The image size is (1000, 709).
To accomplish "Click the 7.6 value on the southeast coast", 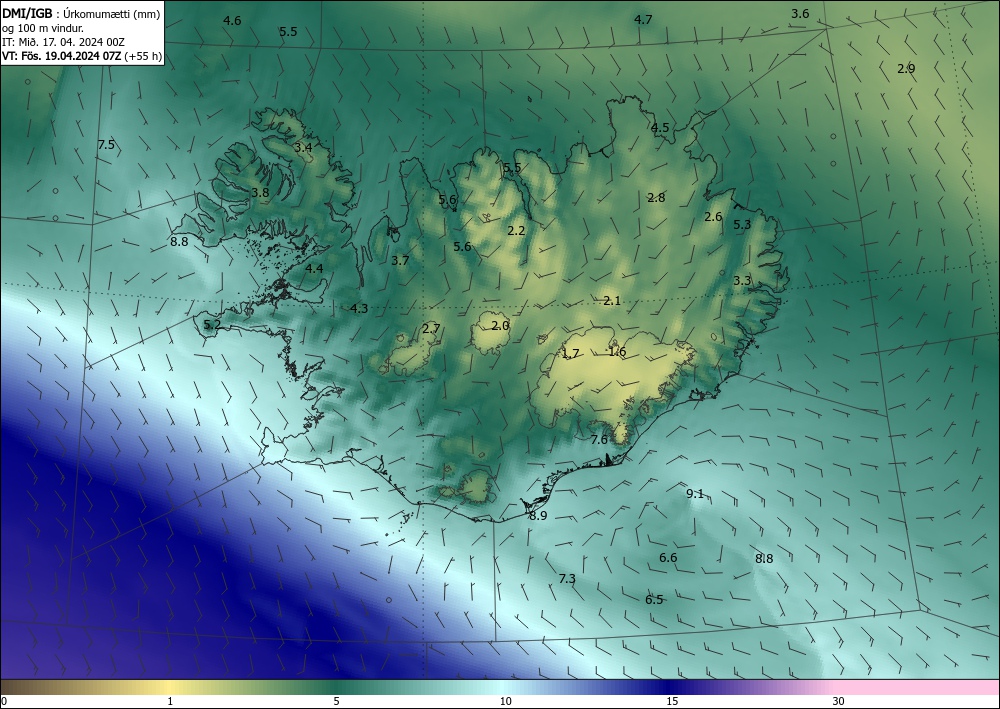I will tap(599, 439).
